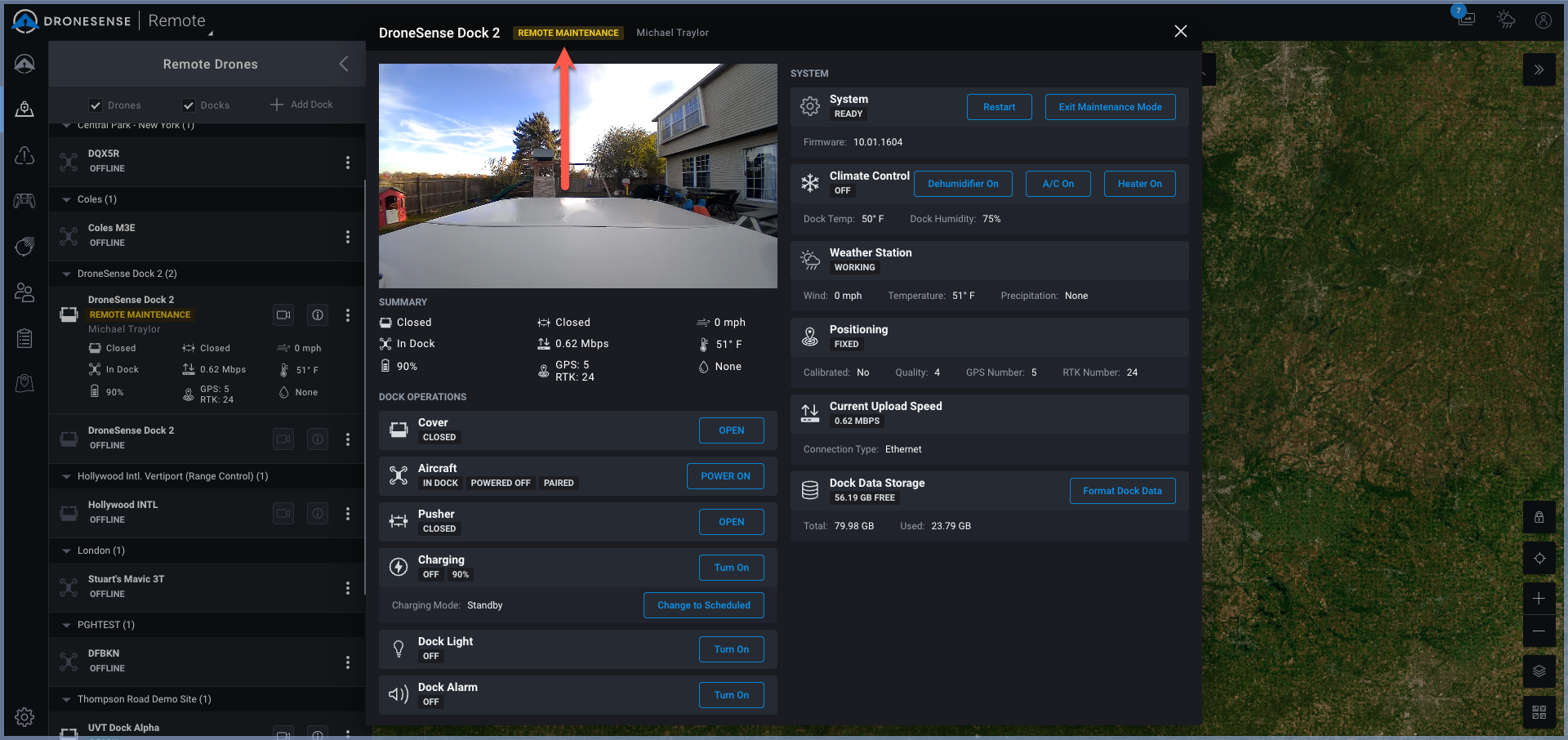Open the users sidebar icon
Screen dimensions: 1568x740
point(24,292)
